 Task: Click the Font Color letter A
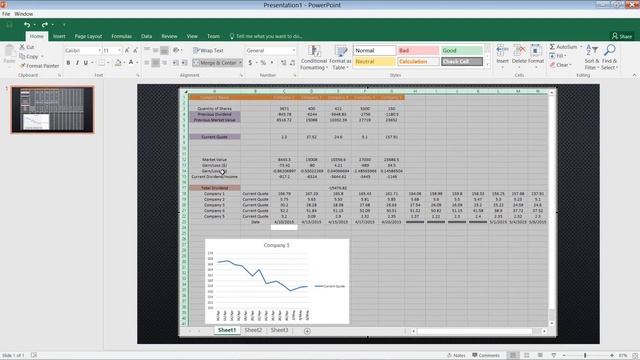pos(131,62)
